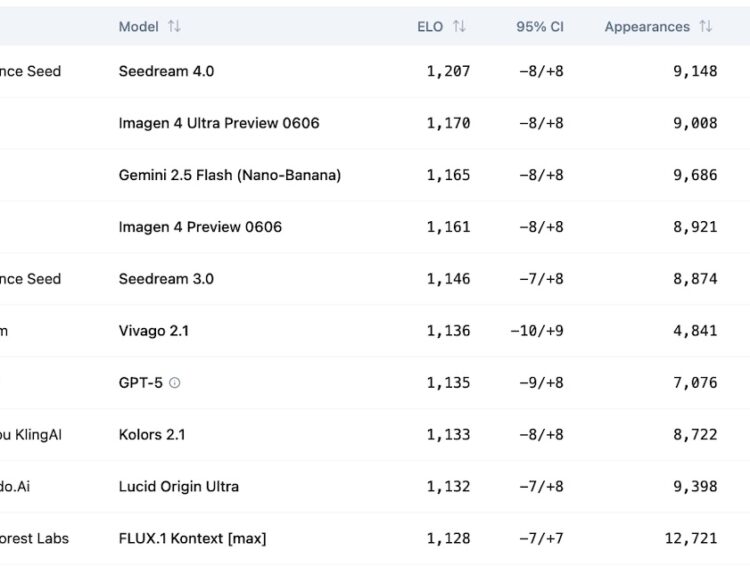Screen dimensions: 750x575
Task: Select the GPT-5 model name
Action: click(x=140, y=383)
